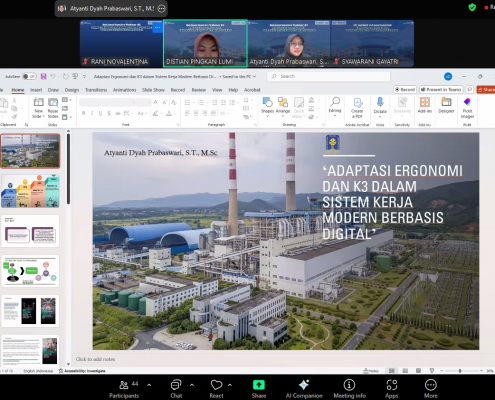The image size is (495, 400).
Task: Open Zoom Apps
Action: click(x=392, y=389)
